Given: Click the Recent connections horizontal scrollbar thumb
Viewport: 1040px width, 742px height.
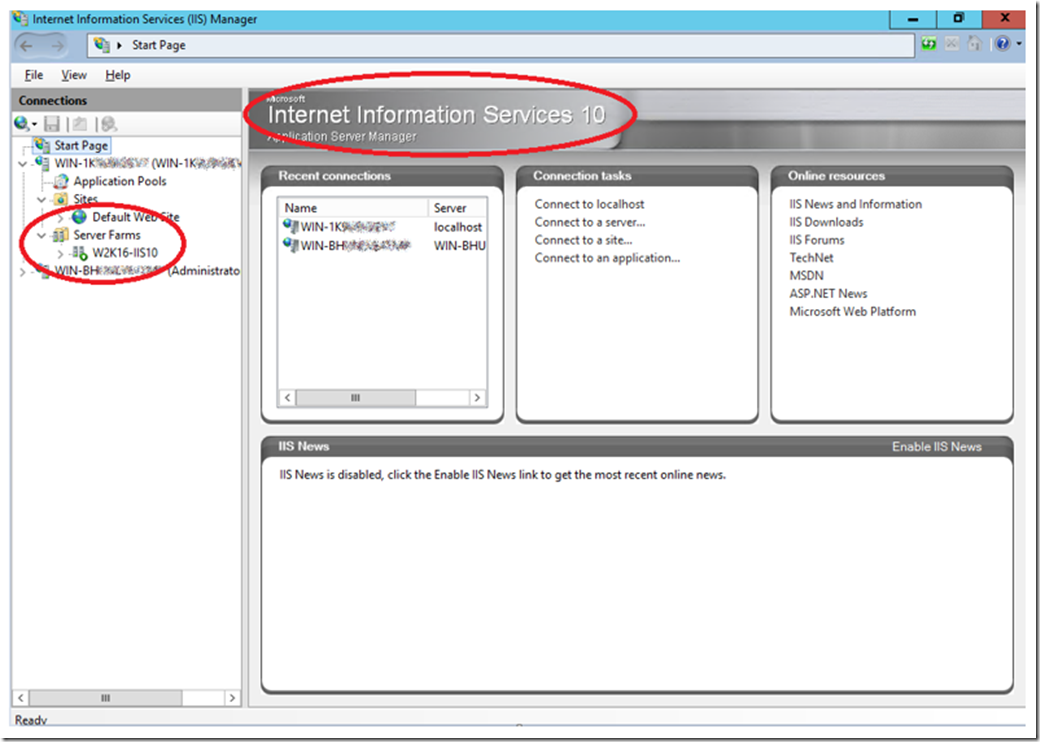Looking at the screenshot, I should [356, 398].
